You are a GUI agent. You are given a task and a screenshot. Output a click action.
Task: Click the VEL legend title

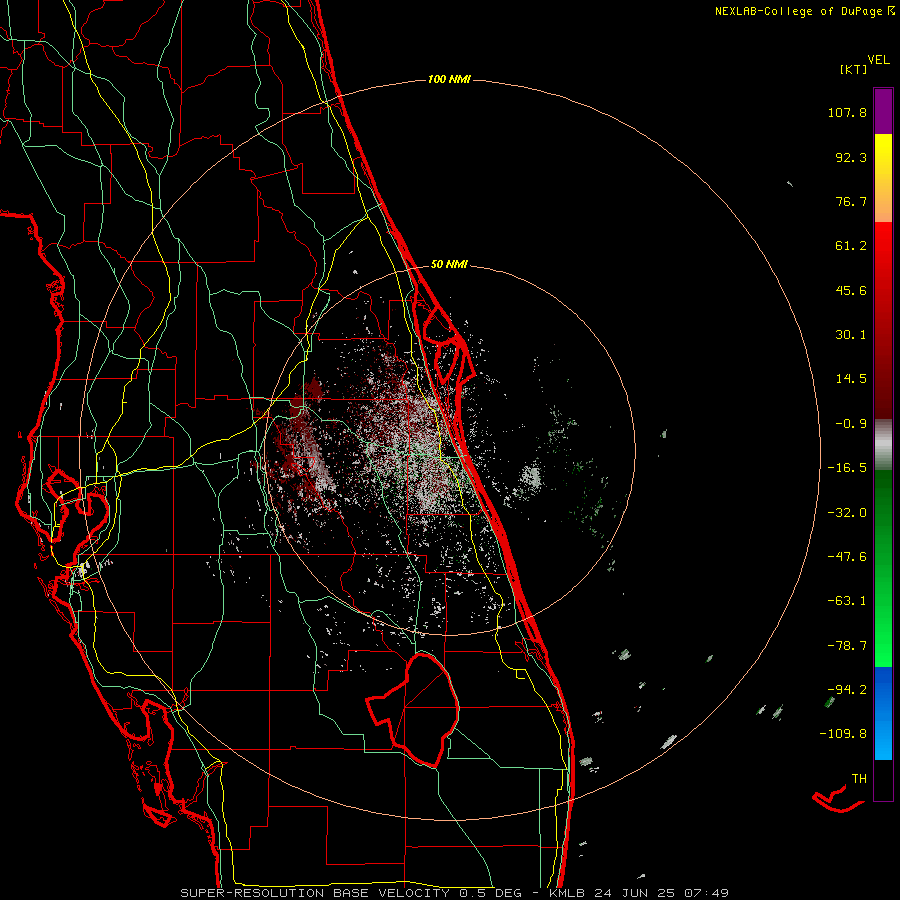coord(879,60)
